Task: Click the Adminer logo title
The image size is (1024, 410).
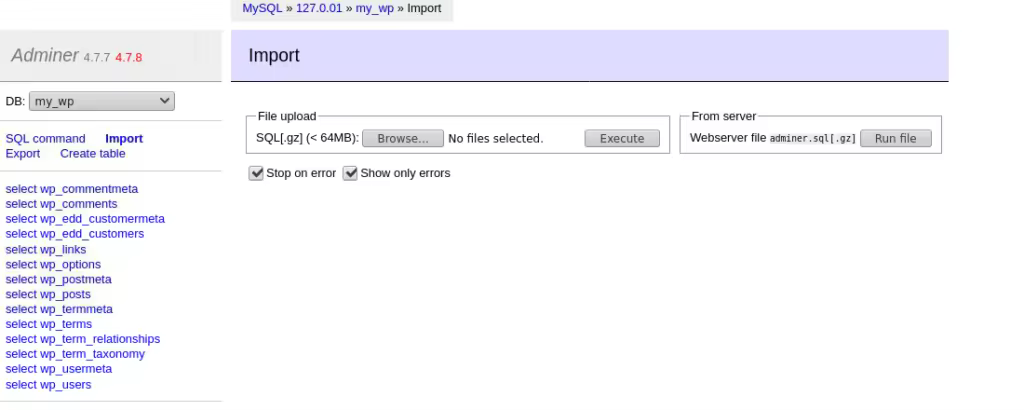Action: [x=45, y=55]
